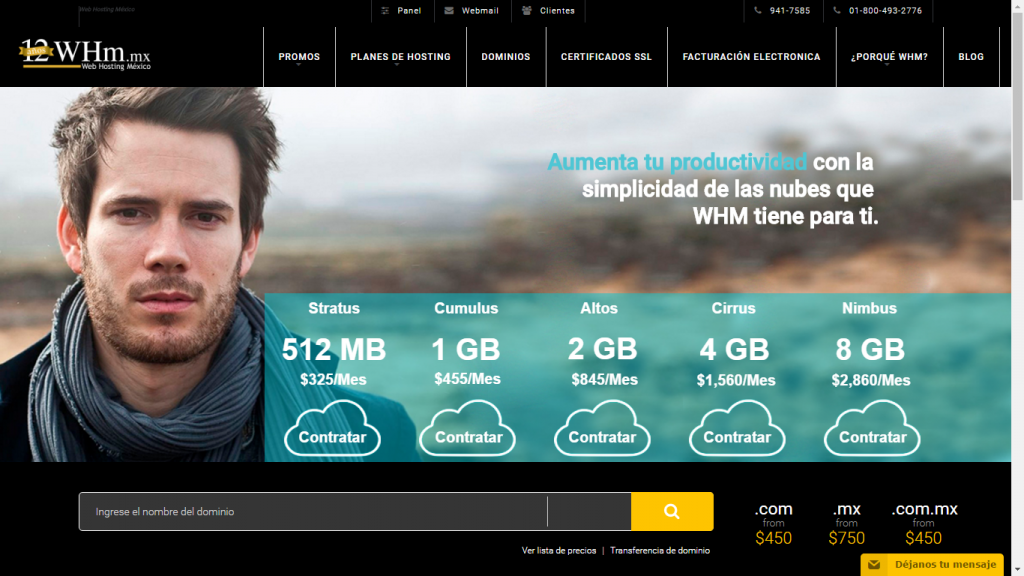Image resolution: width=1024 pixels, height=576 pixels.
Task: Expand the PLANES DE HOSTING menu
Action: tap(400, 57)
